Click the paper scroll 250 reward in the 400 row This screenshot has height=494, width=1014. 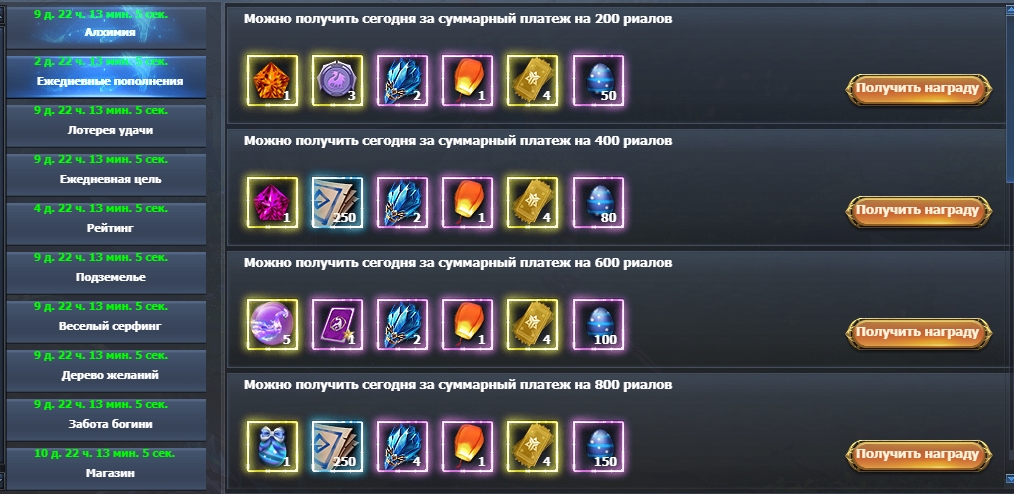tap(338, 202)
